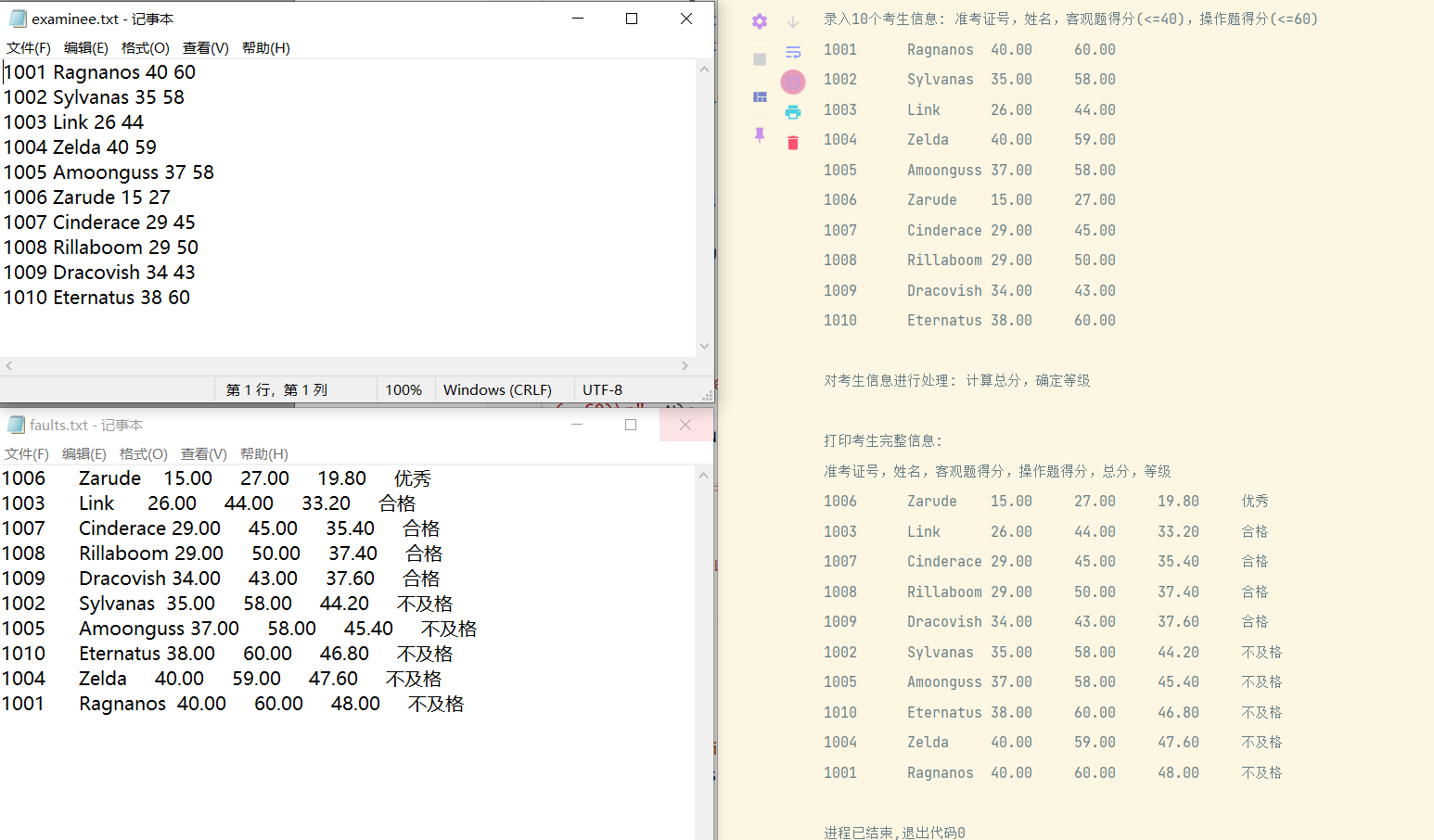Click console header "录入10个考生信息" line
This screenshot has height=840, width=1434.
[1070, 19]
